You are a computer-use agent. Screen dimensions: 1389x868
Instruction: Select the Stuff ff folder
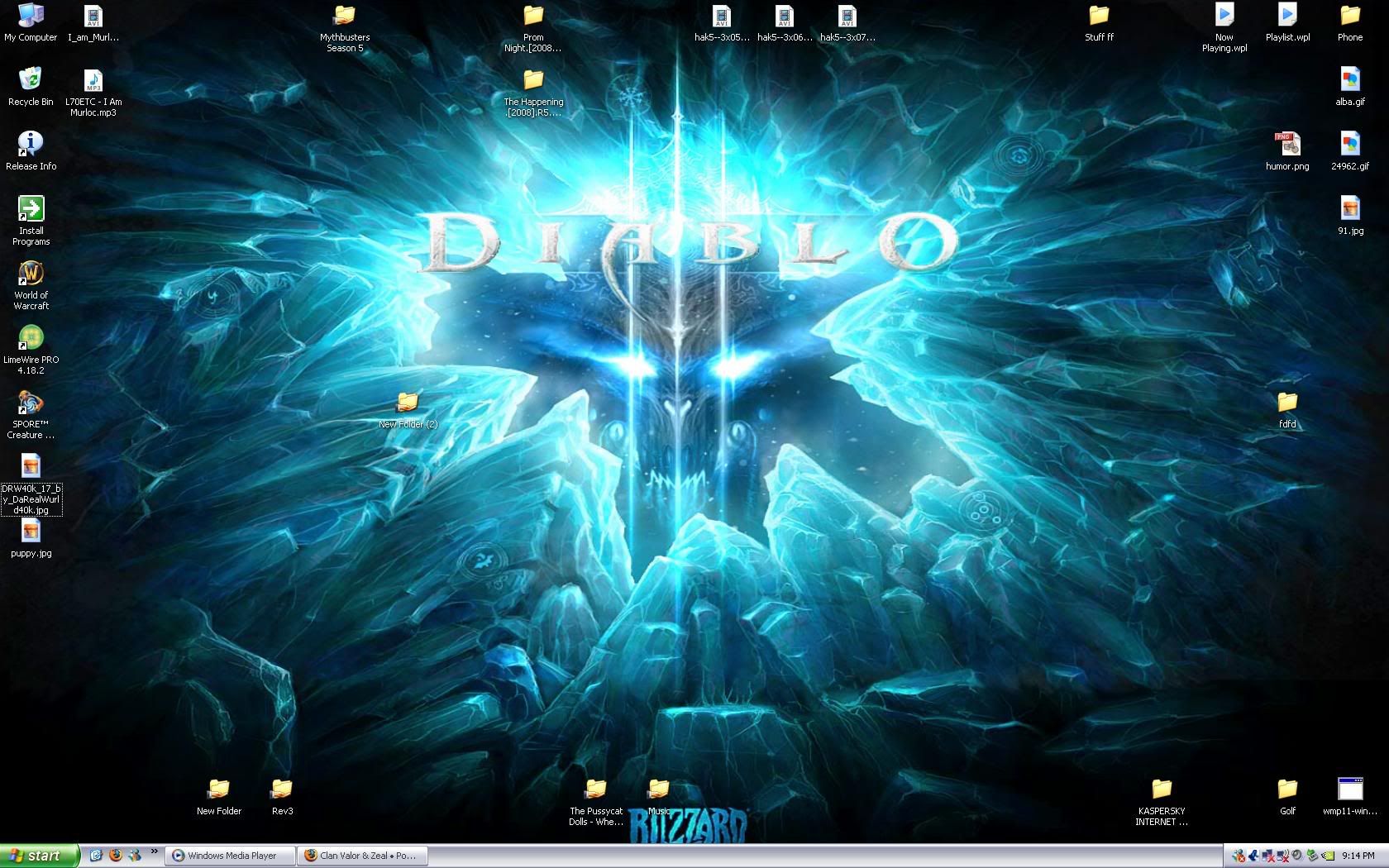[x=1099, y=22]
